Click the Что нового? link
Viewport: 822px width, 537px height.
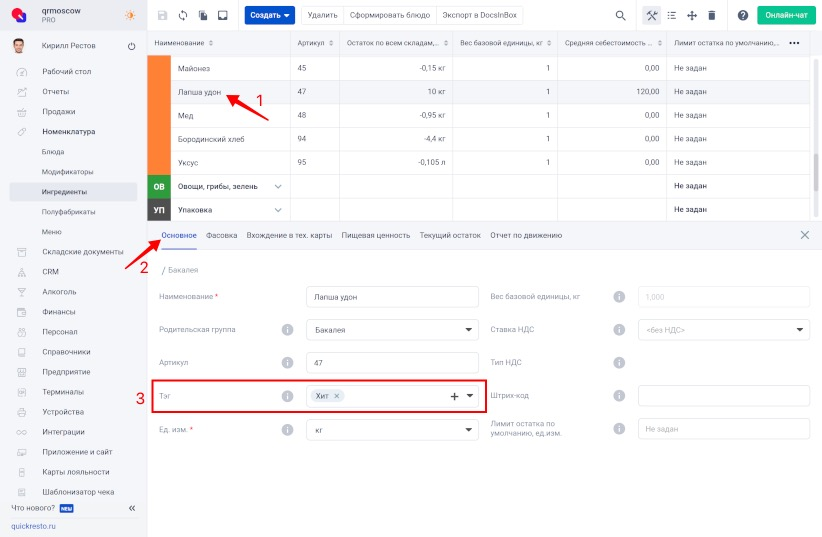[x=33, y=508]
